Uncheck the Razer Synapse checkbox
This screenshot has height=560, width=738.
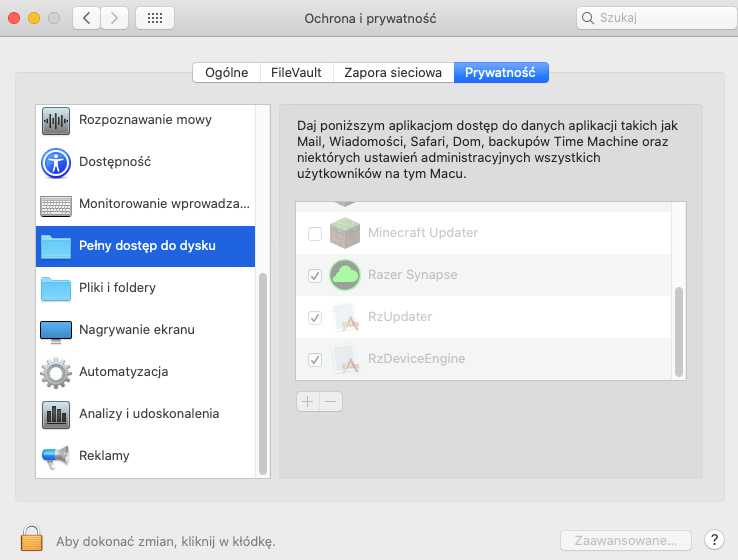pyautogui.click(x=314, y=275)
